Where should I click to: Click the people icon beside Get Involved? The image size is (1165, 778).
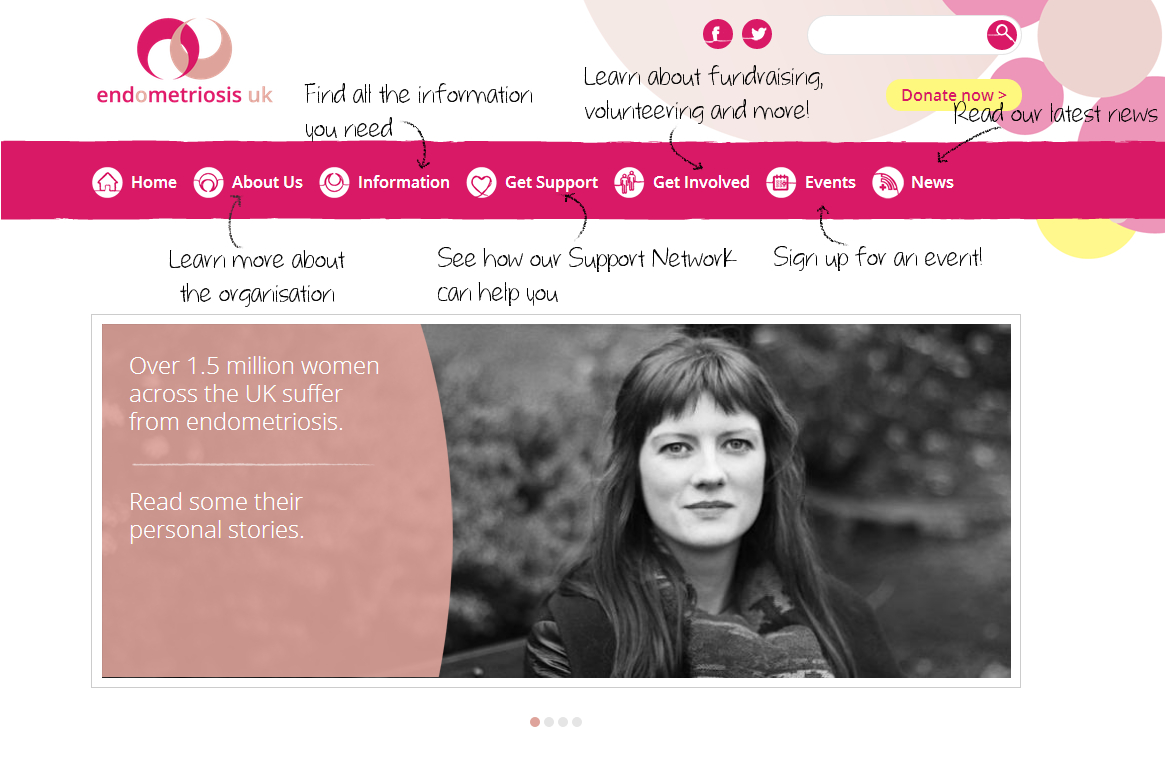[629, 182]
